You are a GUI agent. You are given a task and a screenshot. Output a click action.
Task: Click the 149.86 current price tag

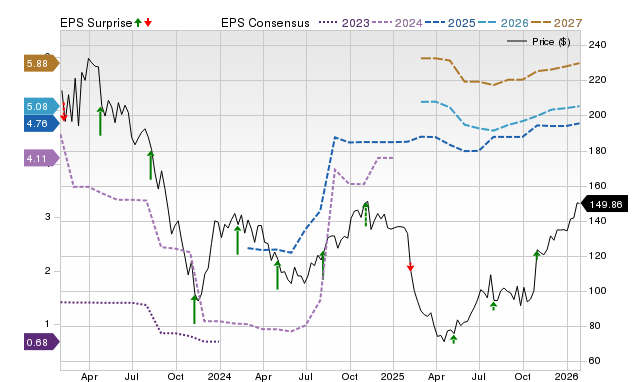click(604, 204)
